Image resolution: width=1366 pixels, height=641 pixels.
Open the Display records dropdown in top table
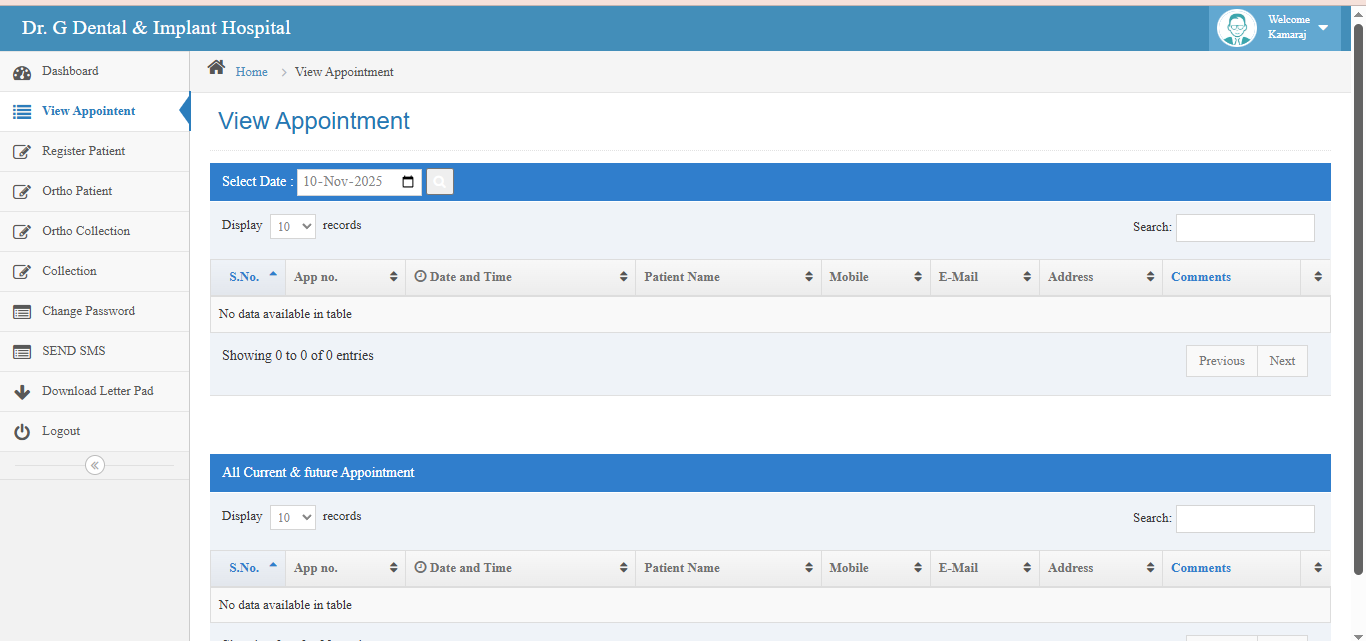(292, 227)
